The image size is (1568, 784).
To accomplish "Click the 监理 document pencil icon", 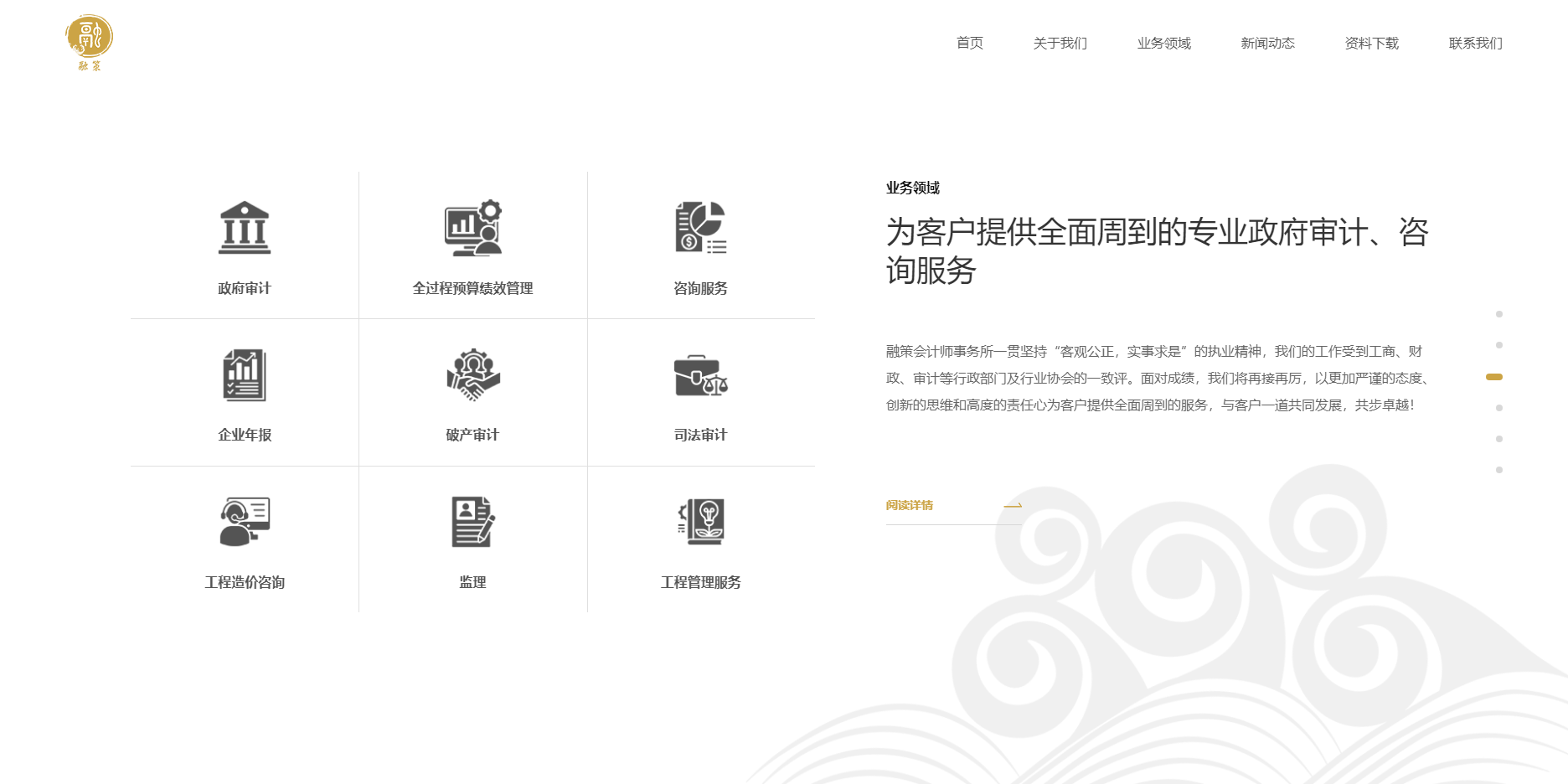I will (x=473, y=521).
